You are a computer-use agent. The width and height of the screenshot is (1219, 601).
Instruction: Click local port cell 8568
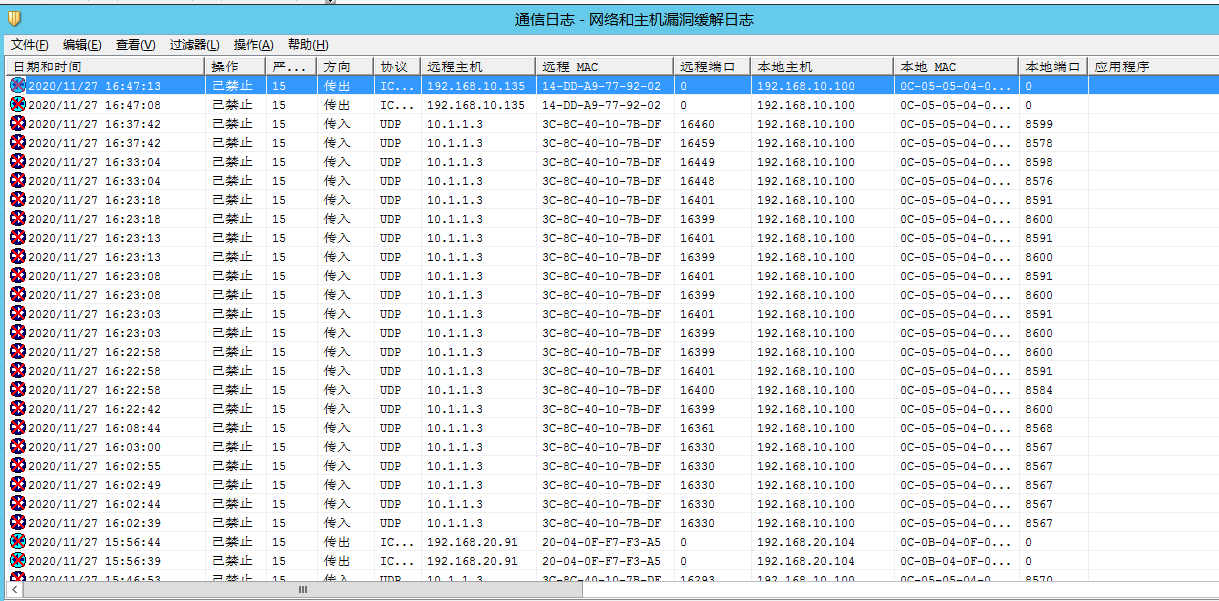click(x=1038, y=428)
